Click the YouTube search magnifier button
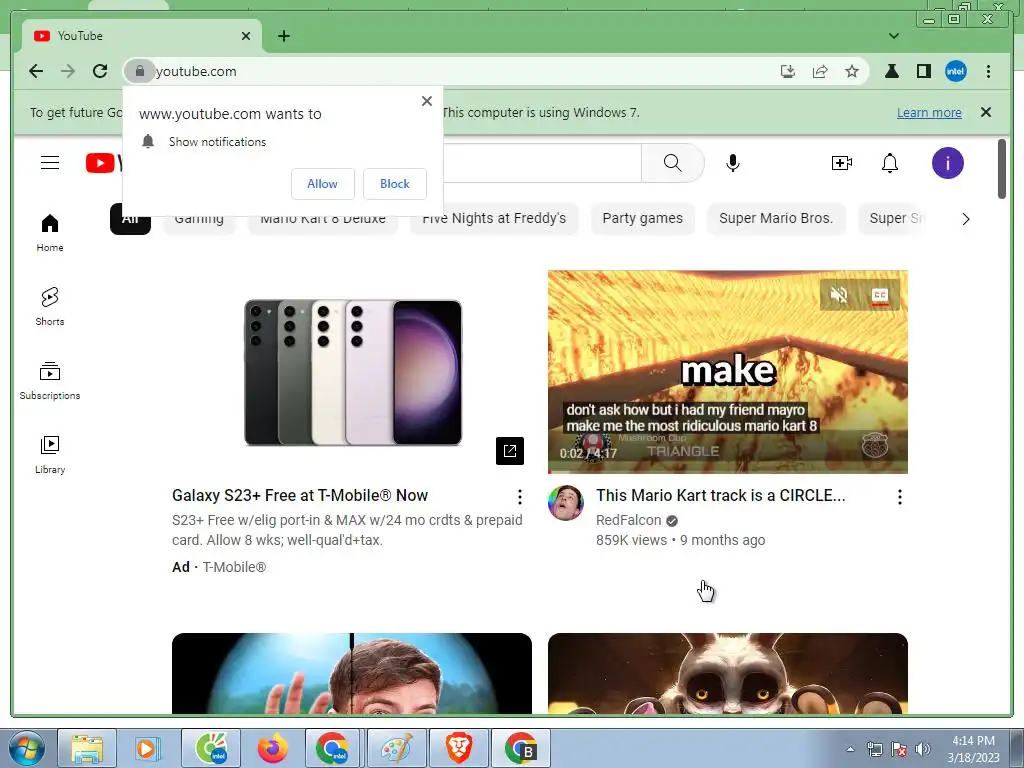This screenshot has width=1024, height=768. point(673,163)
